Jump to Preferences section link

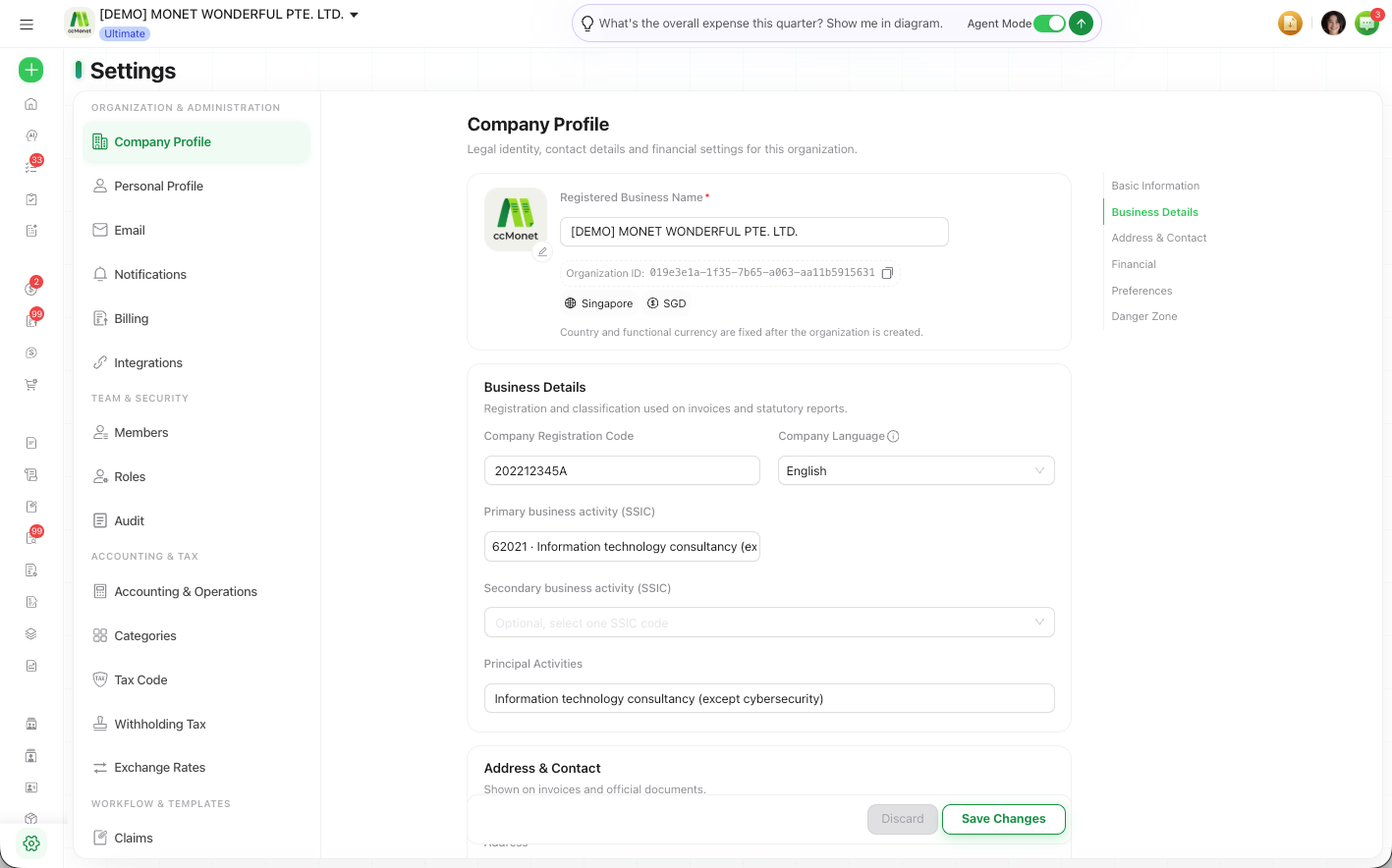[1141, 291]
